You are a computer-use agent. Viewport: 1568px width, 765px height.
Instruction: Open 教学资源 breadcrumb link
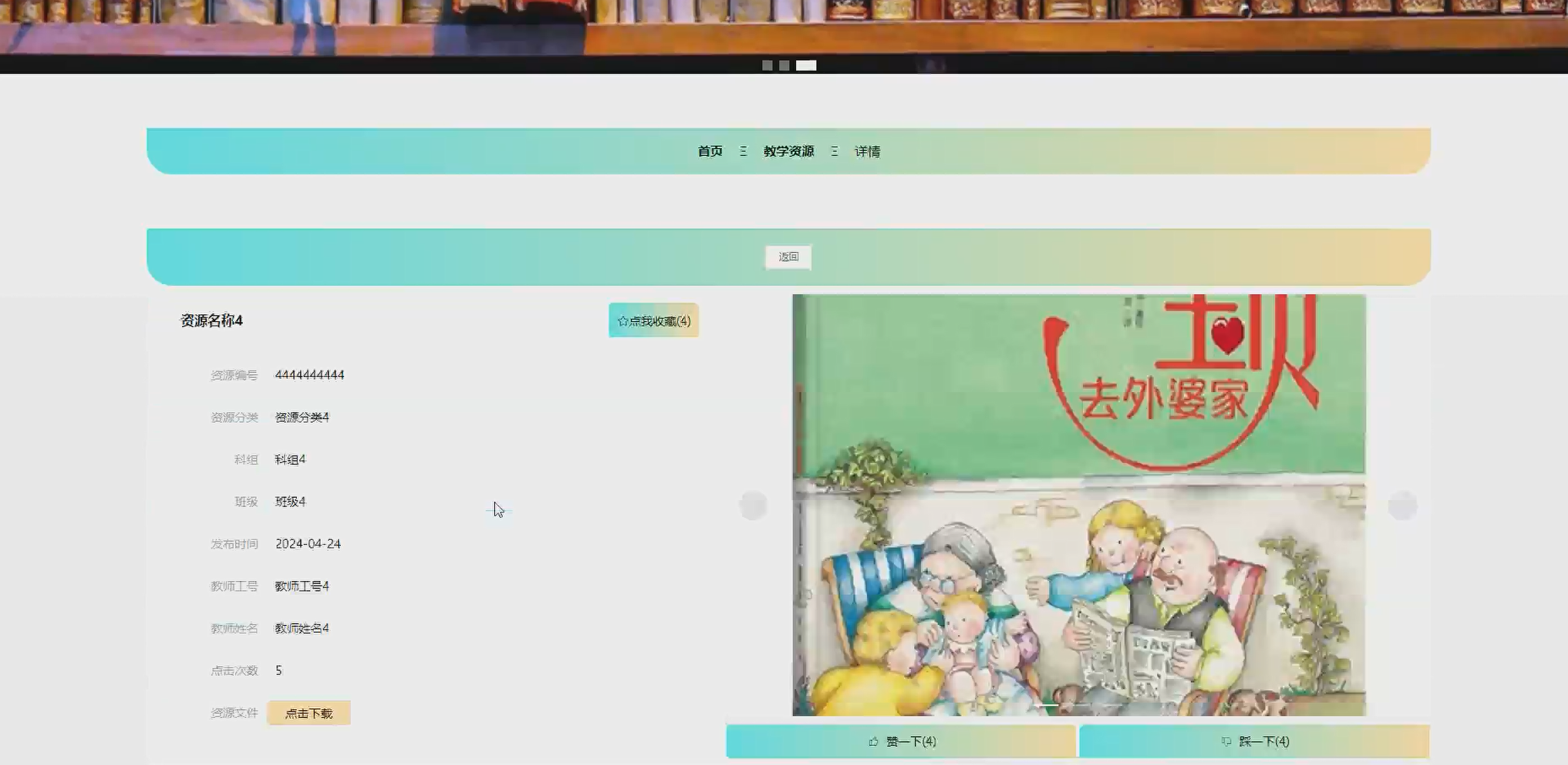[789, 151]
